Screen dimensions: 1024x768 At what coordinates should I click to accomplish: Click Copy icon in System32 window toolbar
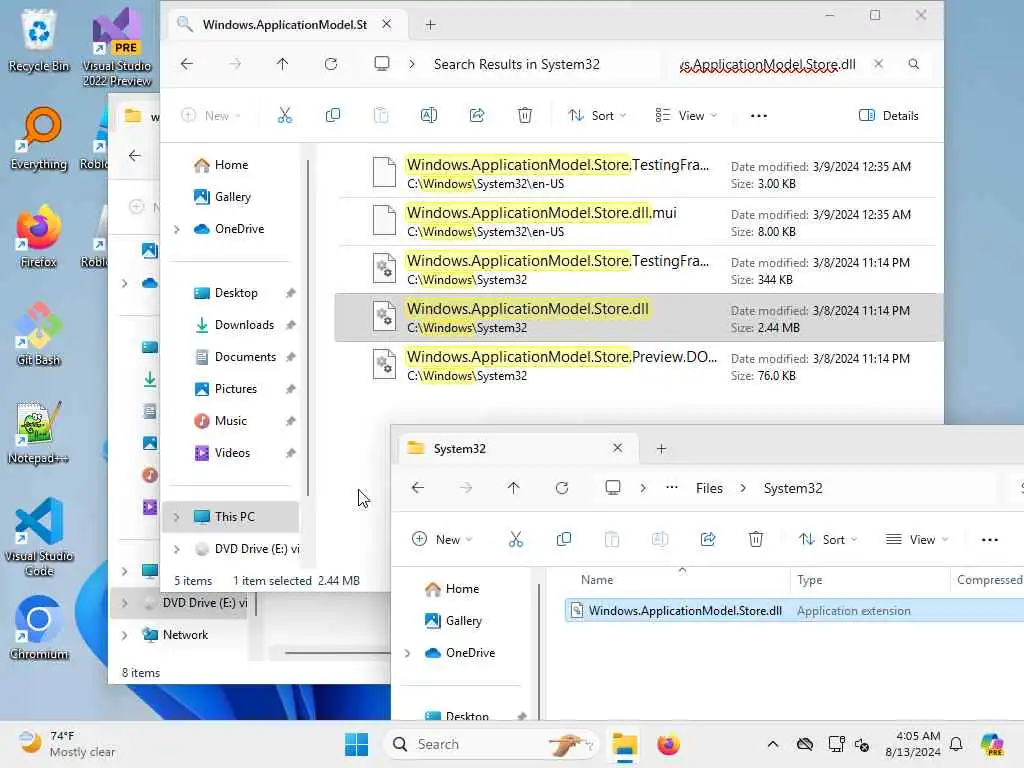coord(564,539)
